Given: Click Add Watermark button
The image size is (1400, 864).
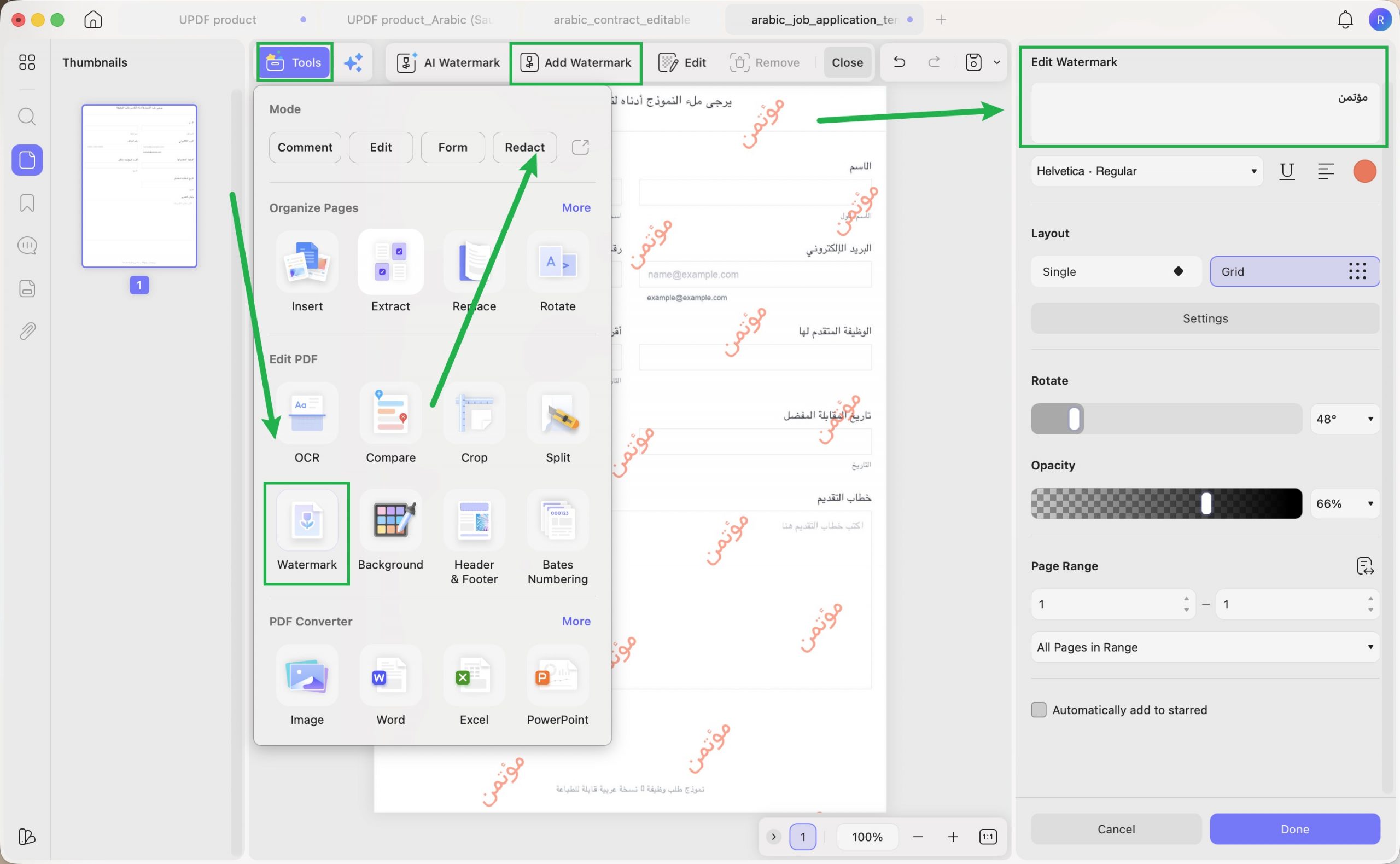Looking at the screenshot, I should point(575,62).
